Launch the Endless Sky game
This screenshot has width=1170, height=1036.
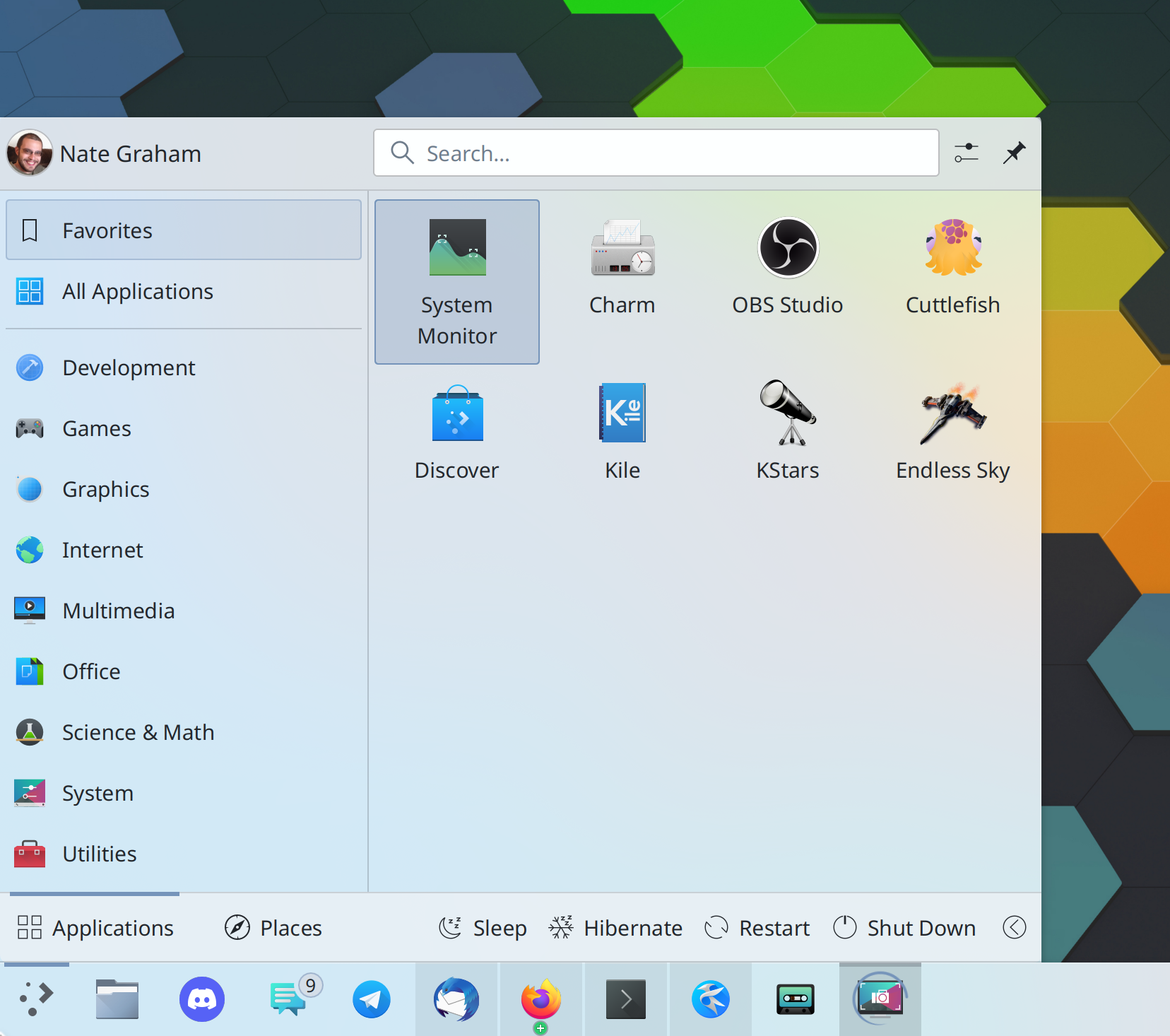pos(952,432)
